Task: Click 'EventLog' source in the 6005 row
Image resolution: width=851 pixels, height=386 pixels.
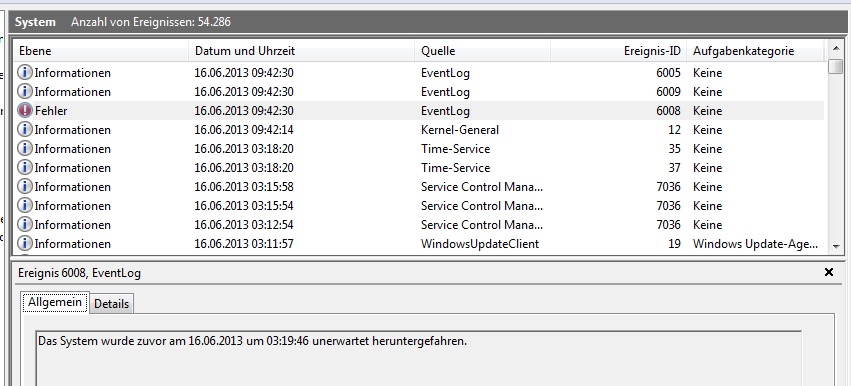Action: (x=445, y=73)
